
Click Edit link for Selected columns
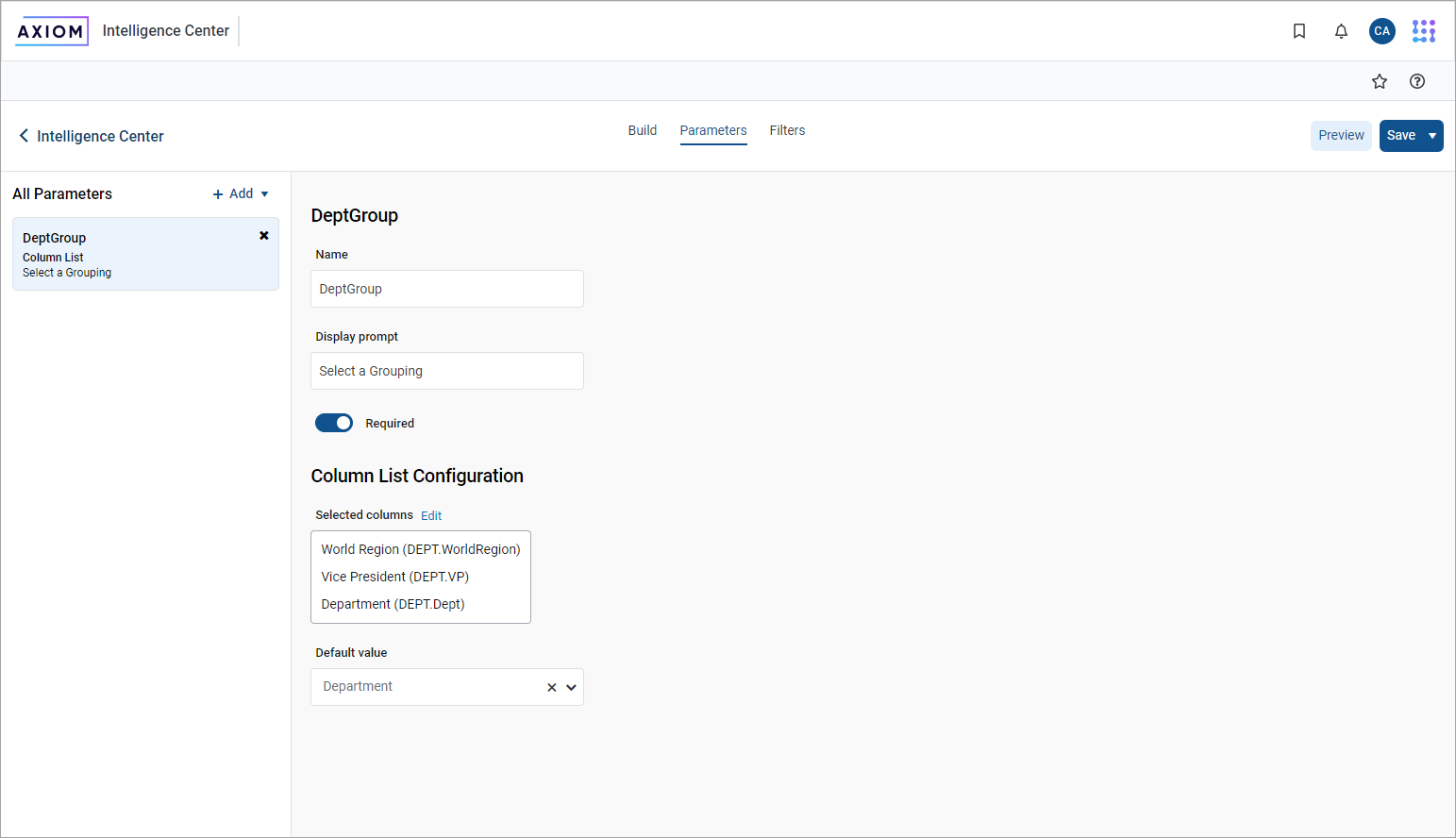click(431, 515)
